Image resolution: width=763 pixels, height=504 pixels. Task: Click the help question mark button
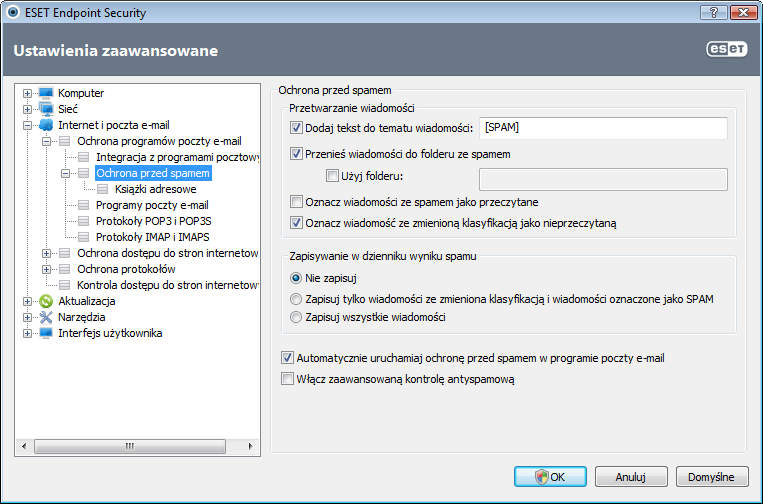click(713, 12)
